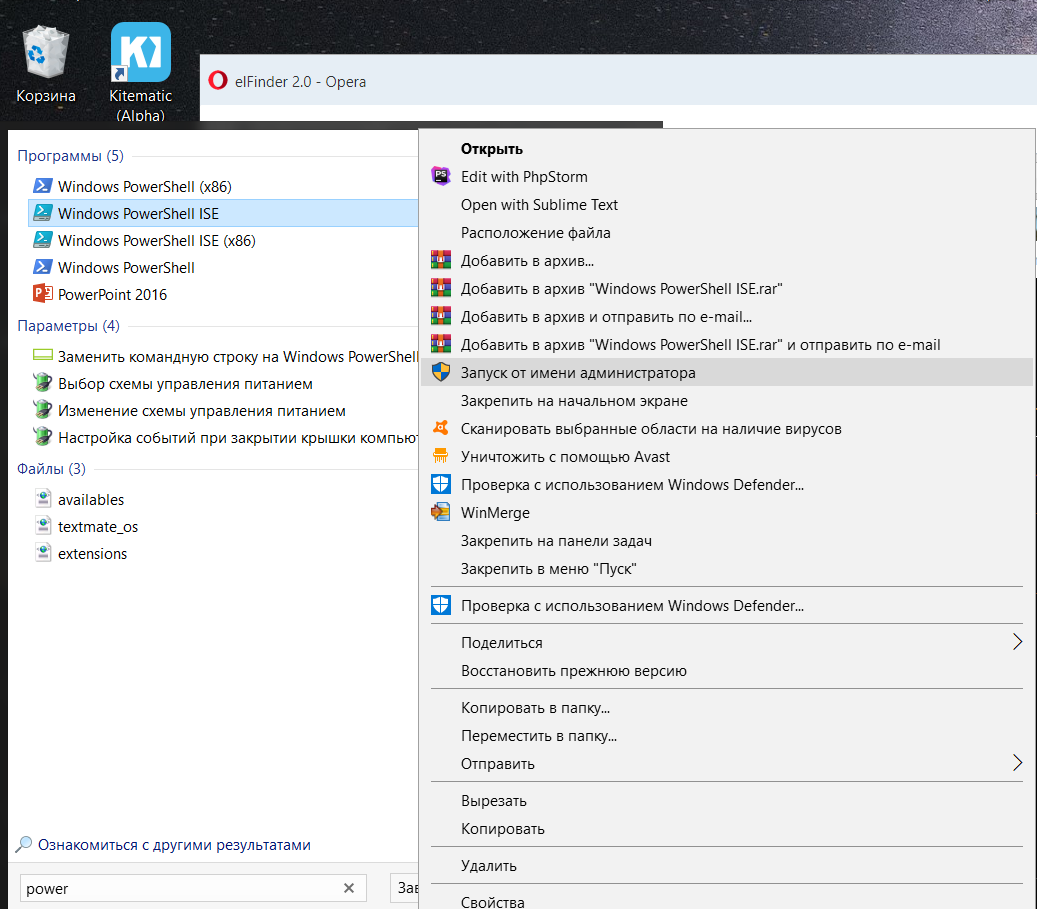Click the Windows Defender icon above WinMerge
Screen dimensions: 1037x909
point(440,484)
